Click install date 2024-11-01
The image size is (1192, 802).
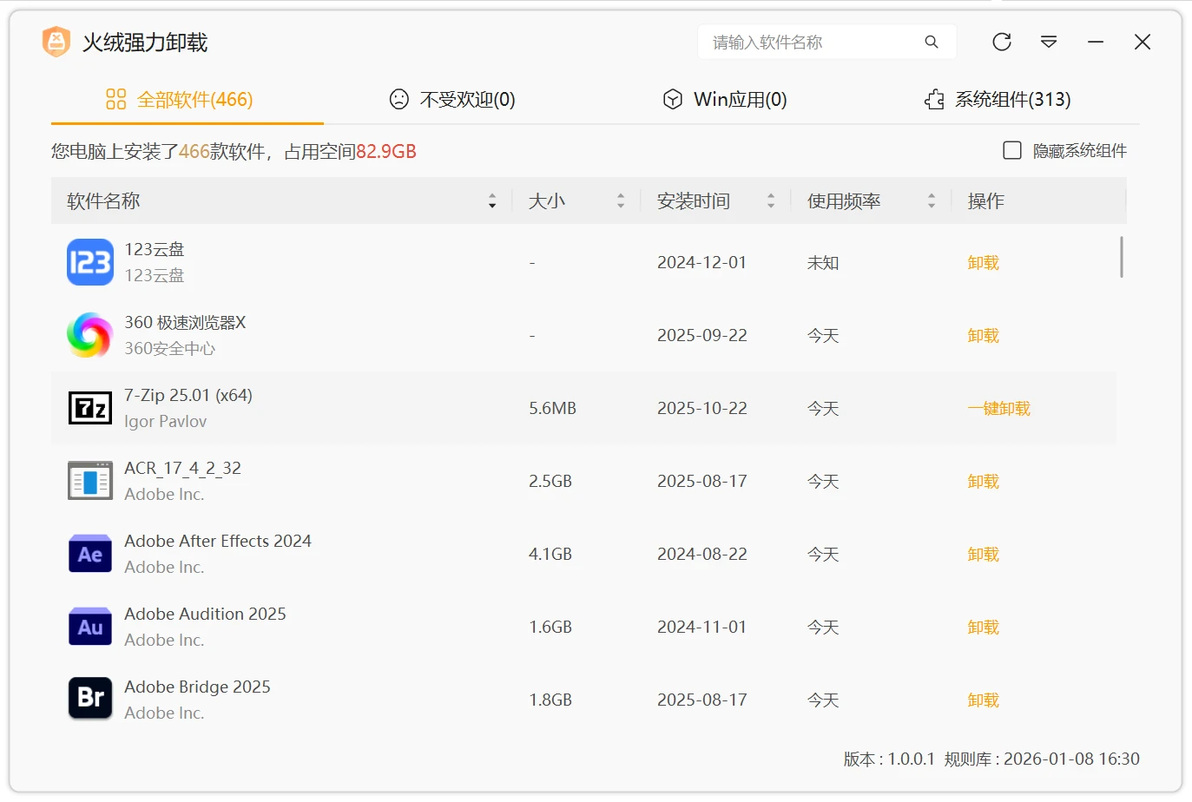702,627
